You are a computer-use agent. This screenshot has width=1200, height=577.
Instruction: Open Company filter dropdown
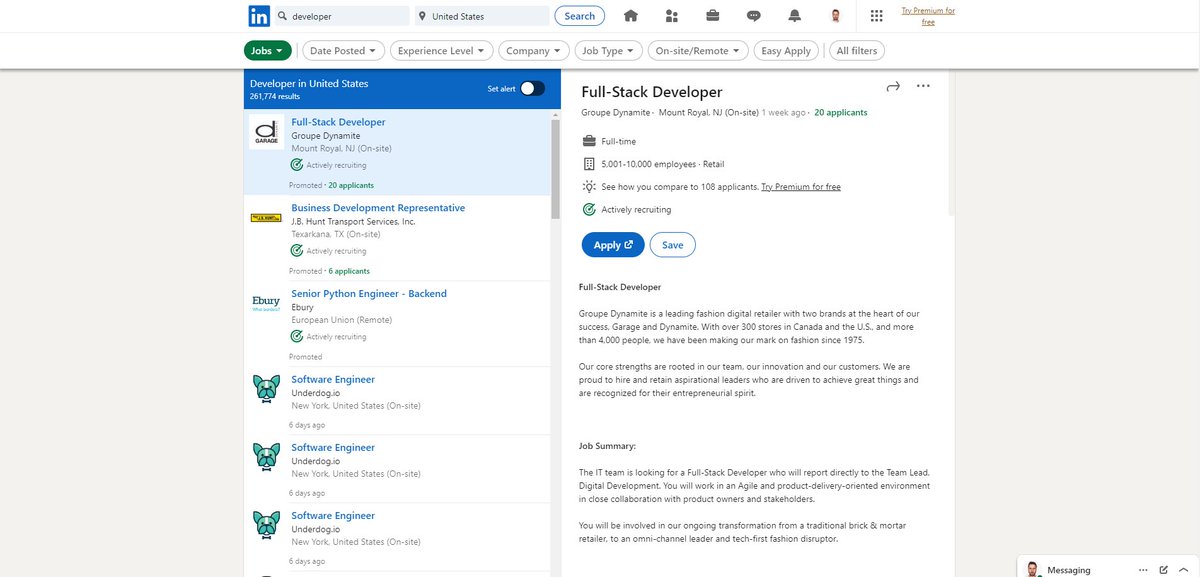pos(534,50)
